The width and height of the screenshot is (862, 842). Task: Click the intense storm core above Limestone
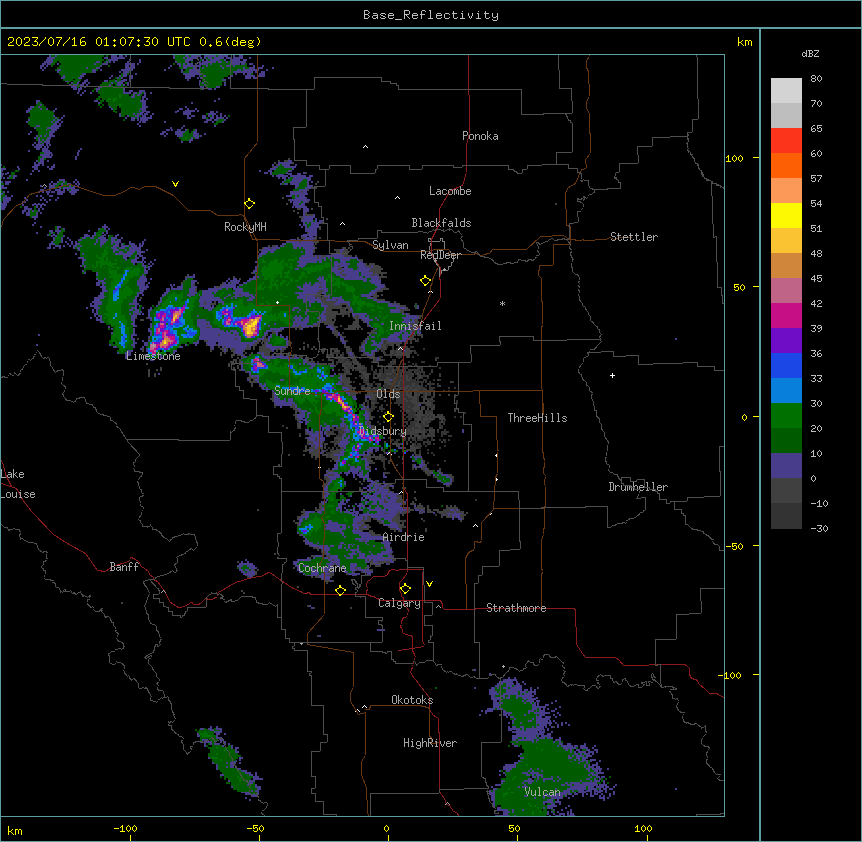pos(167,328)
